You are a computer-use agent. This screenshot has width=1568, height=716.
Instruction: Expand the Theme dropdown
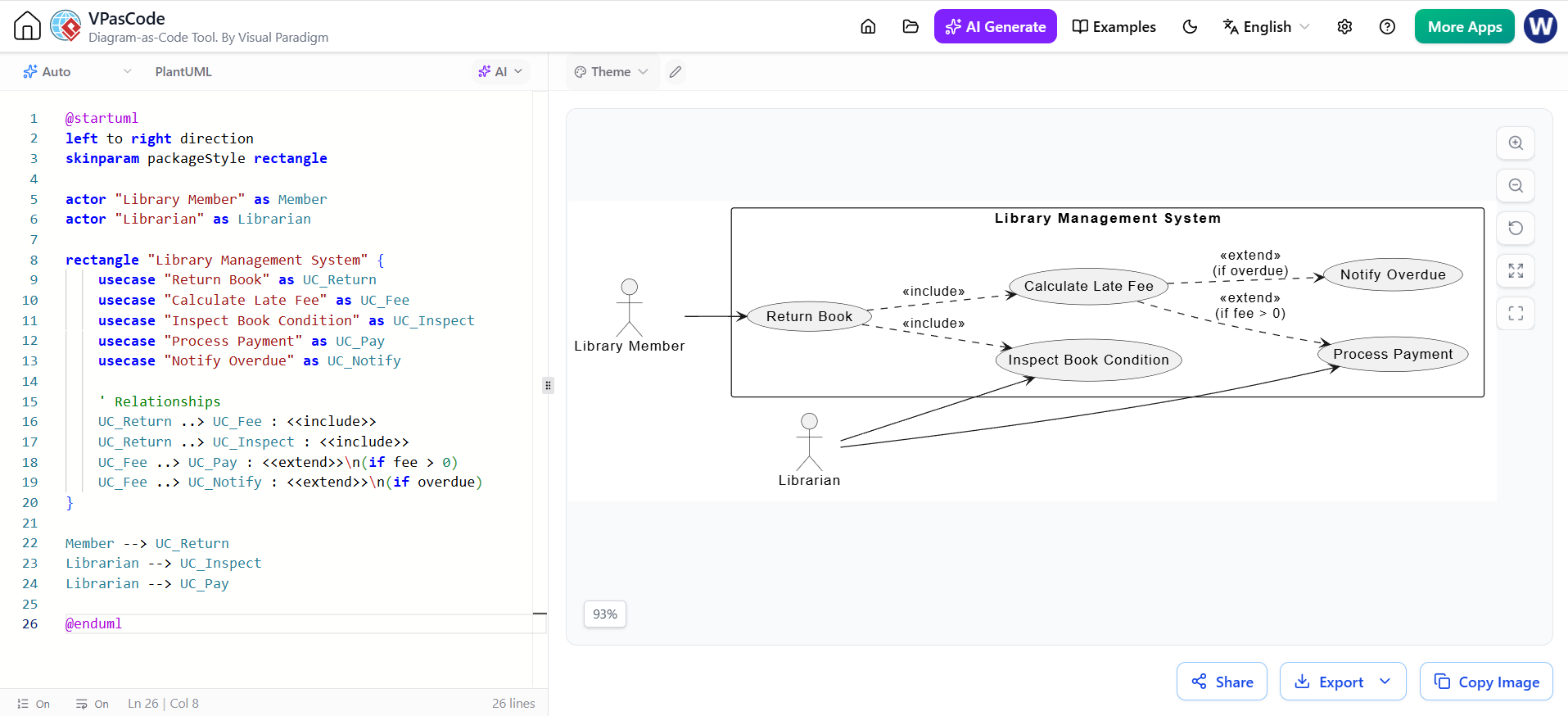coord(611,72)
